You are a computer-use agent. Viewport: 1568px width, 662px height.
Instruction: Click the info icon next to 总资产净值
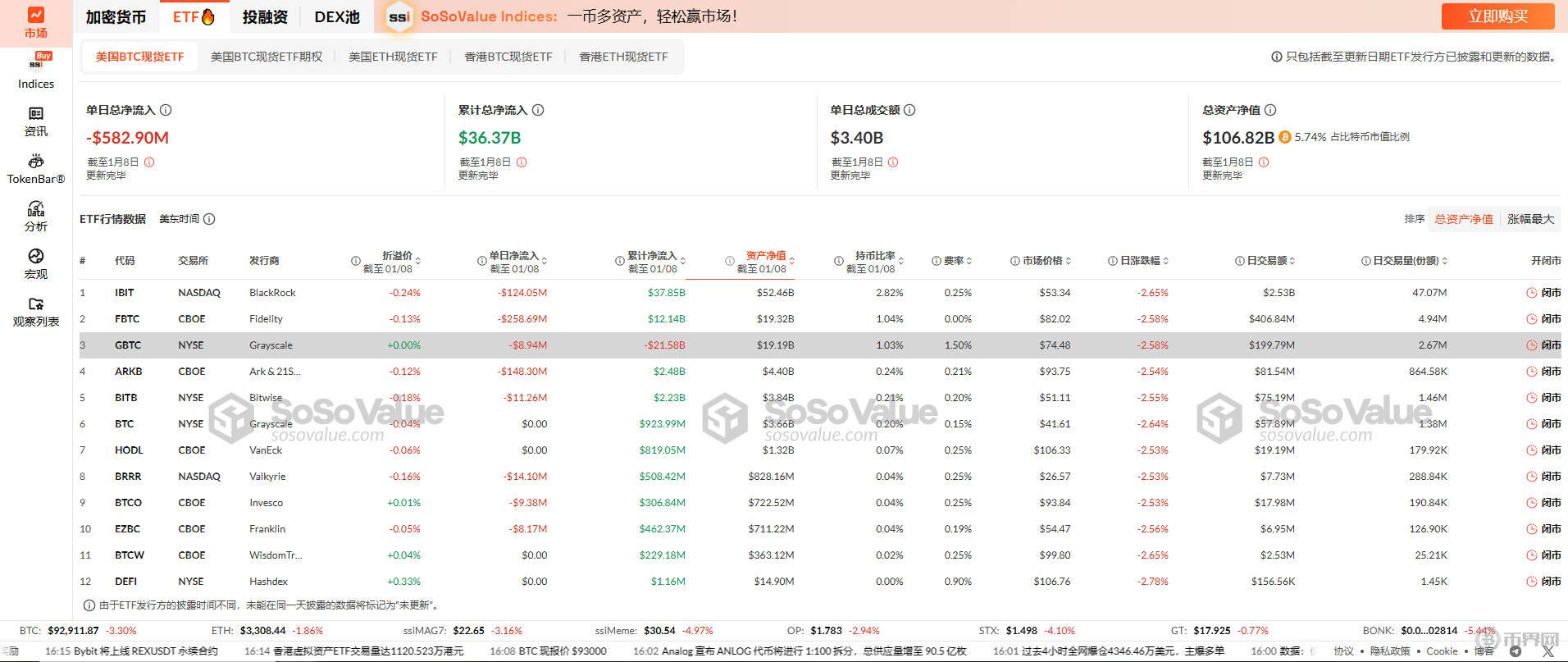point(1270,110)
